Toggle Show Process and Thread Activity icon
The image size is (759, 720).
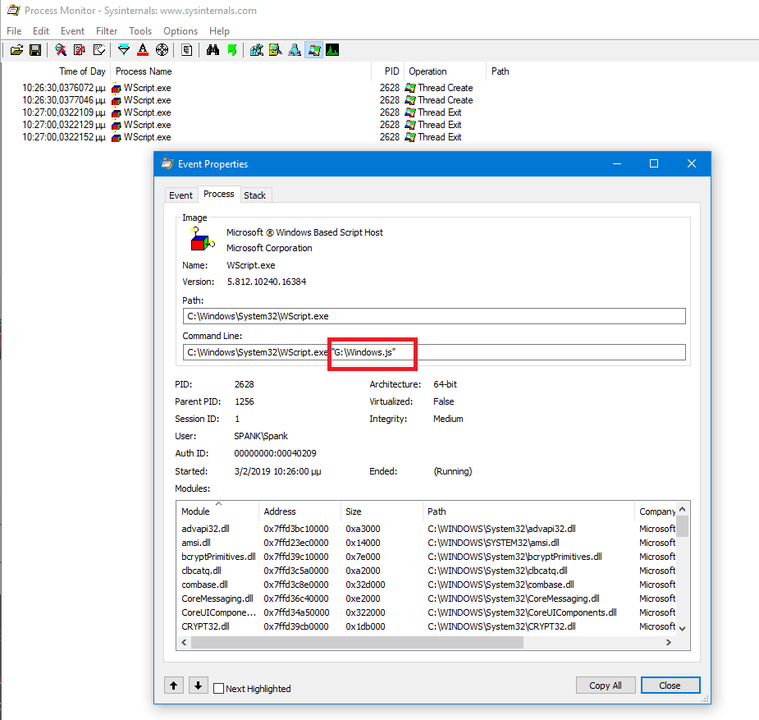pos(314,50)
